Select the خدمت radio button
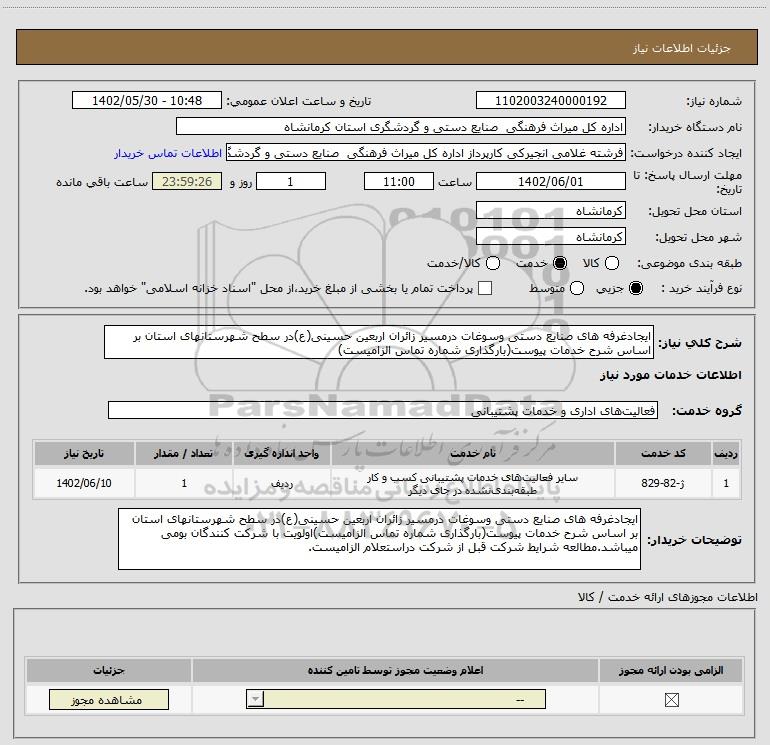This screenshot has height=745, width=770. pyautogui.click(x=560, y=263)
